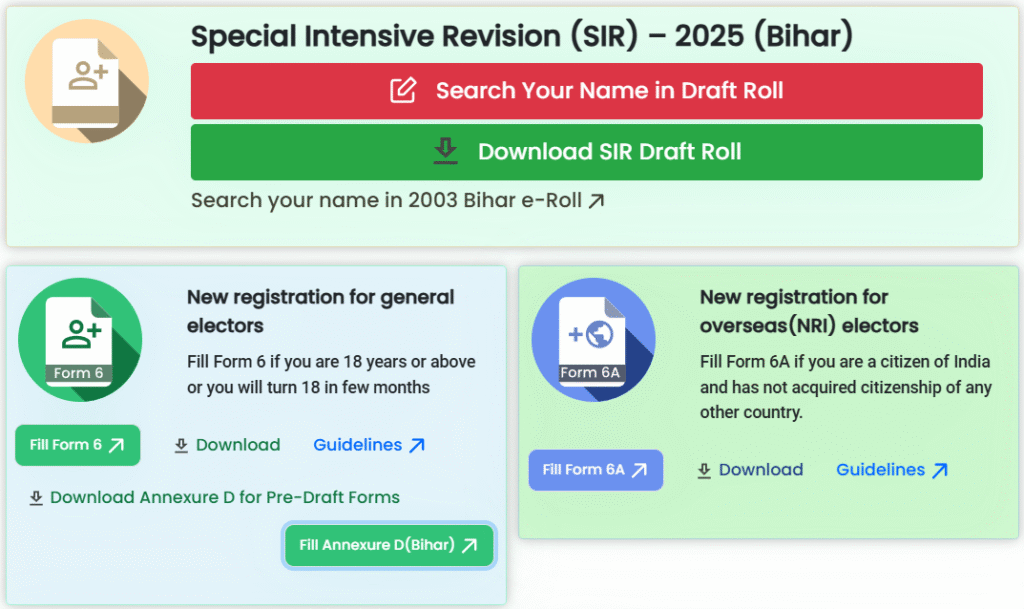
Task: Open the Fill Form 6A button
Action: (595, 470)
